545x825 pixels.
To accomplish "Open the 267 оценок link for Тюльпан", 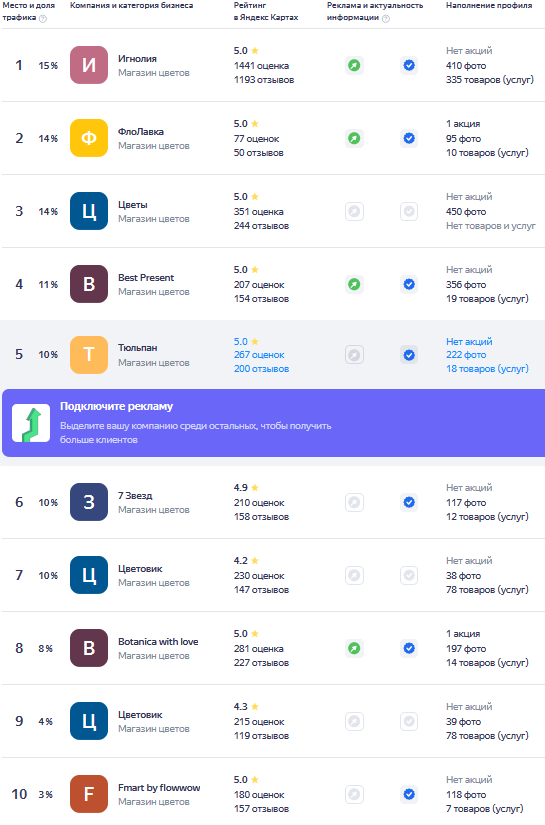I will (259, 355).
